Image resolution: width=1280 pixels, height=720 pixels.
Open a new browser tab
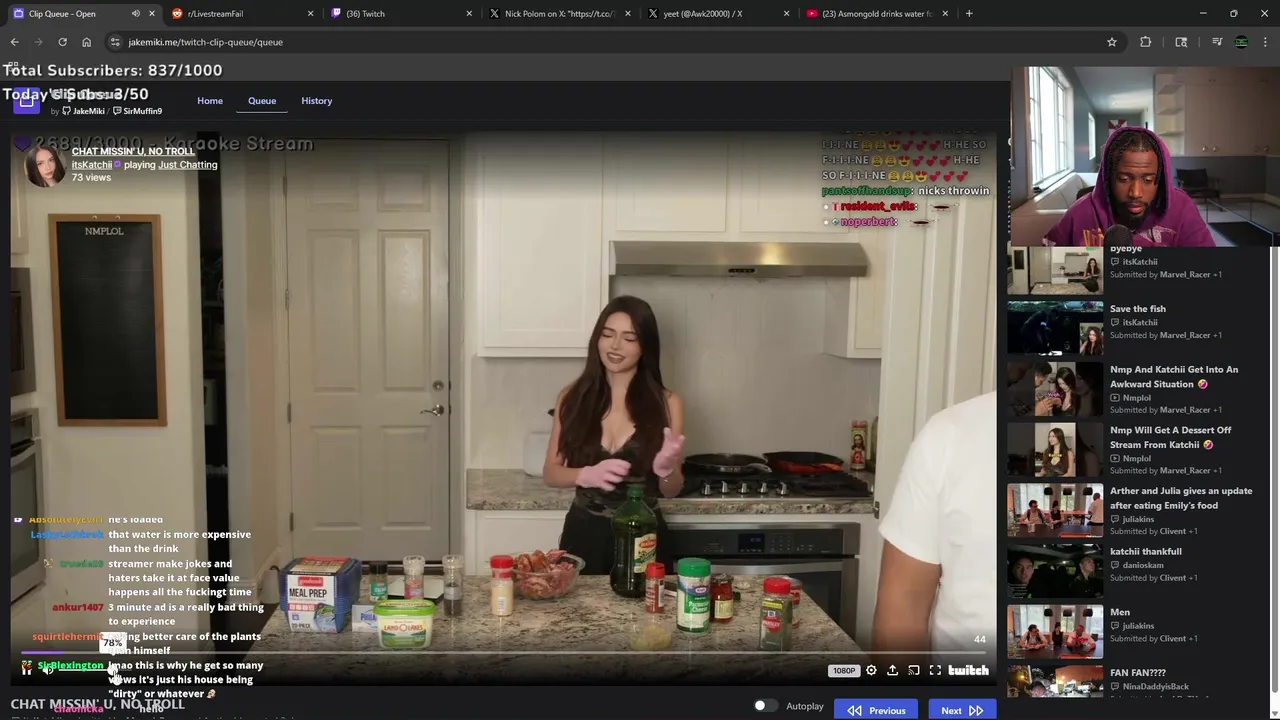(x=969, y=14)
